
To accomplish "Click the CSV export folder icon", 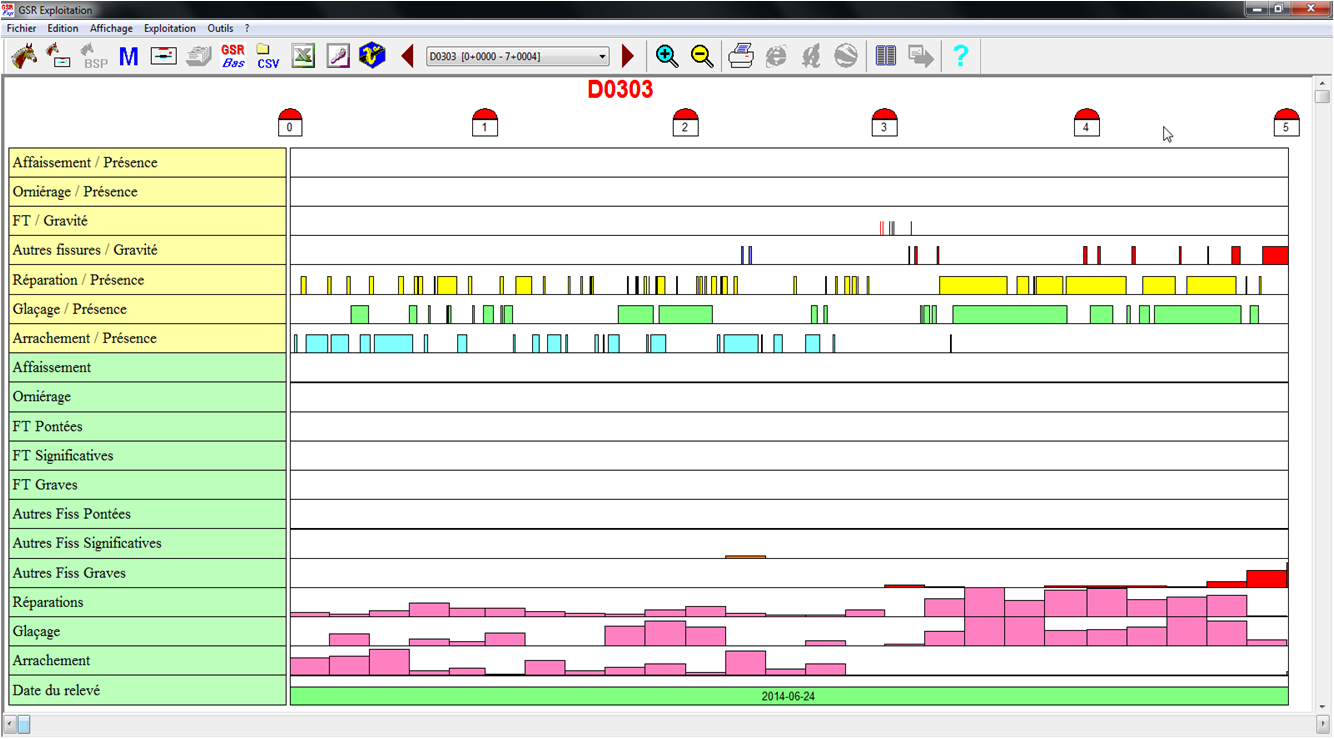I will pos(268,56).
